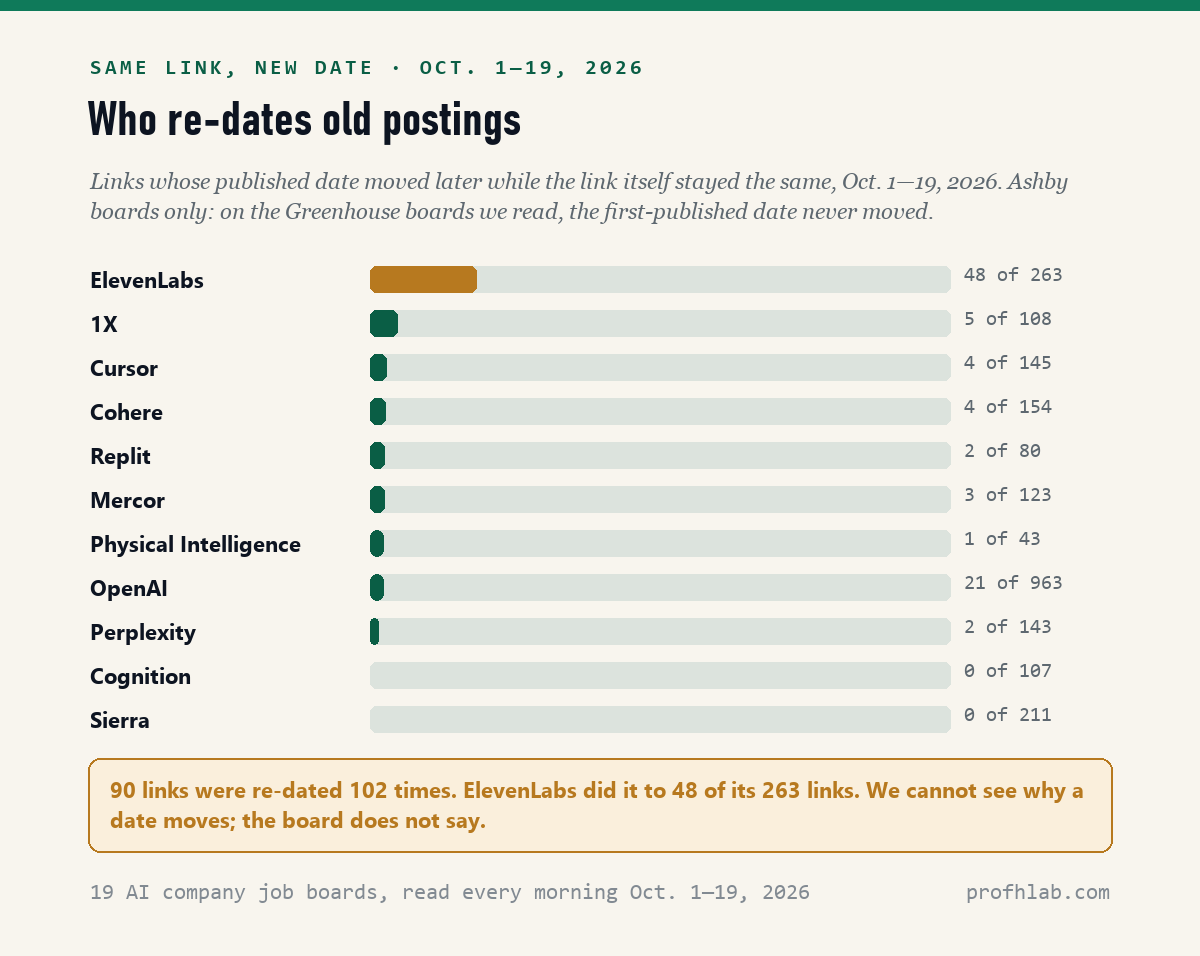Click the value '21 of 963'
Viewport: 1200px width, 956px height.
pos(1013,583)
